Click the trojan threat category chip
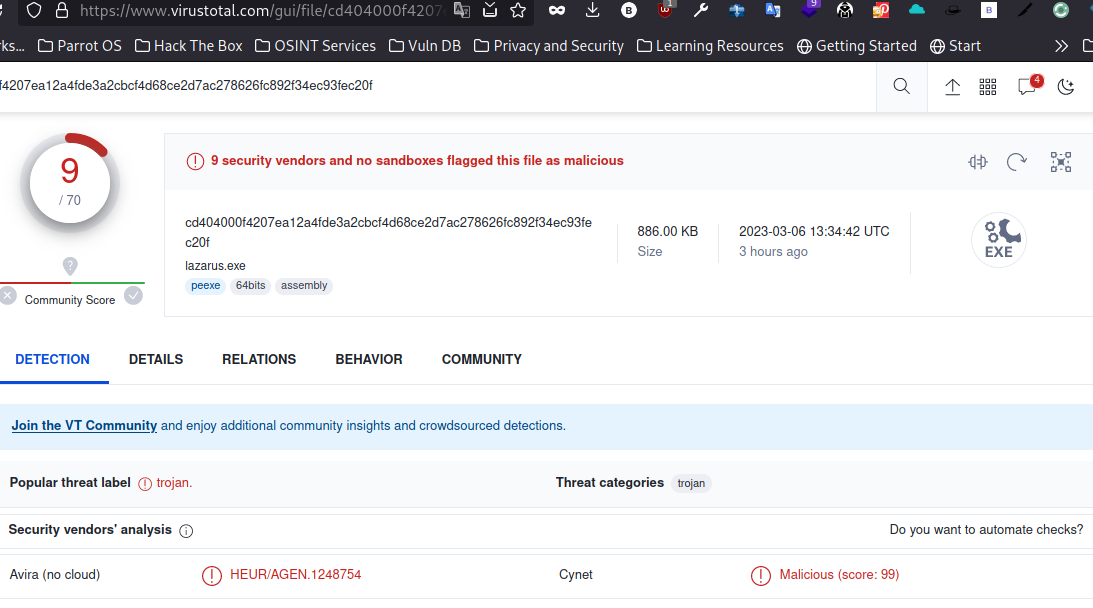Screen dimensions: 1093x608 point(691,483)
